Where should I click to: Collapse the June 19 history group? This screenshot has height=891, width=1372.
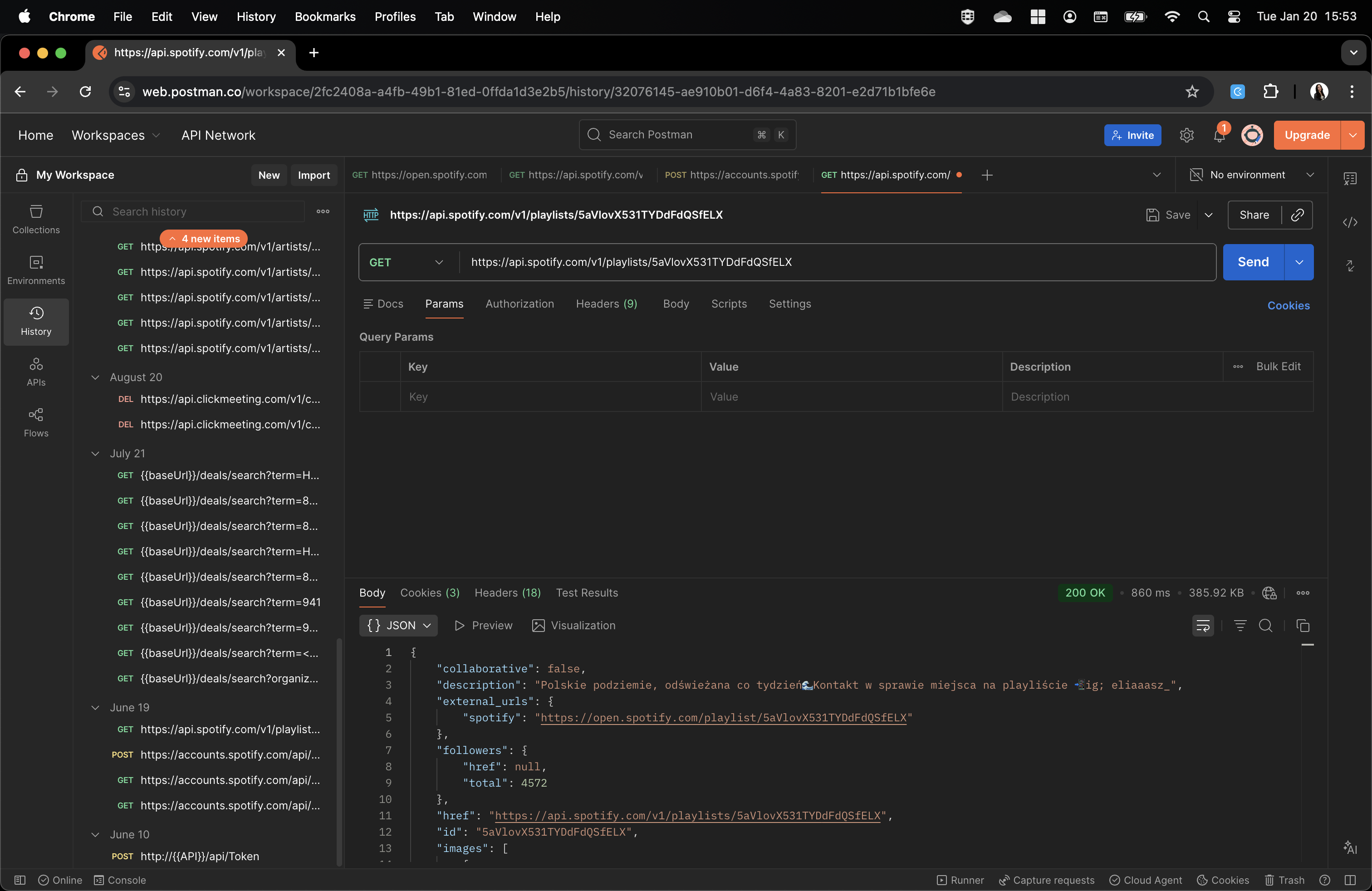(x=95, y=707)
